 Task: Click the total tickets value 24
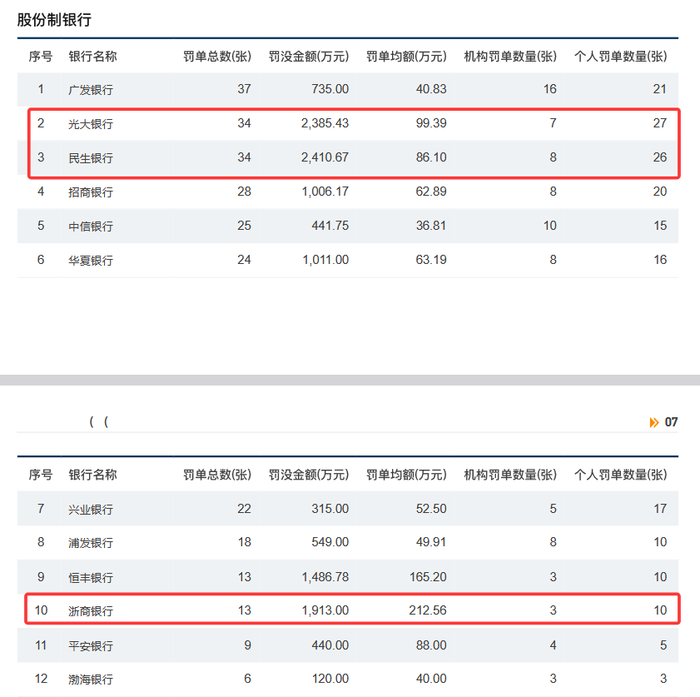point(244,260)
